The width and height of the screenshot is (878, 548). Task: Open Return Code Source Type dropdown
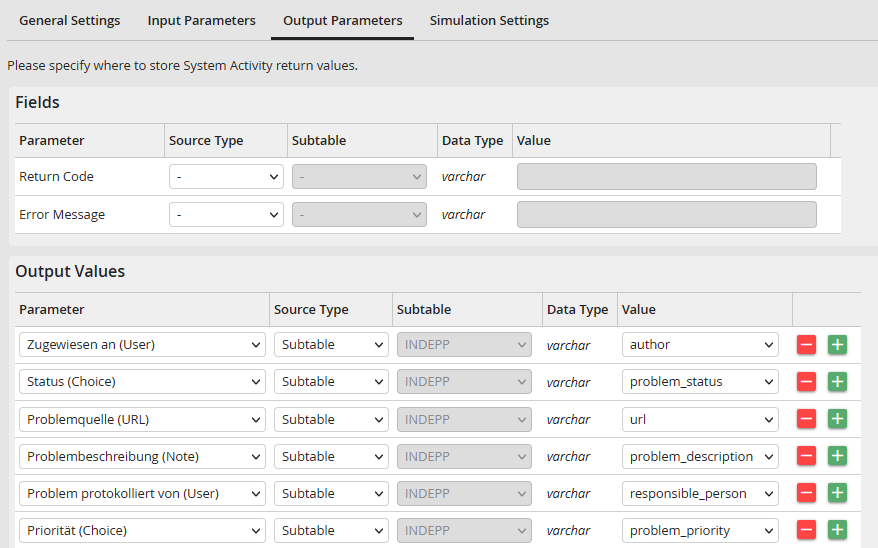[x=226, y=176]
